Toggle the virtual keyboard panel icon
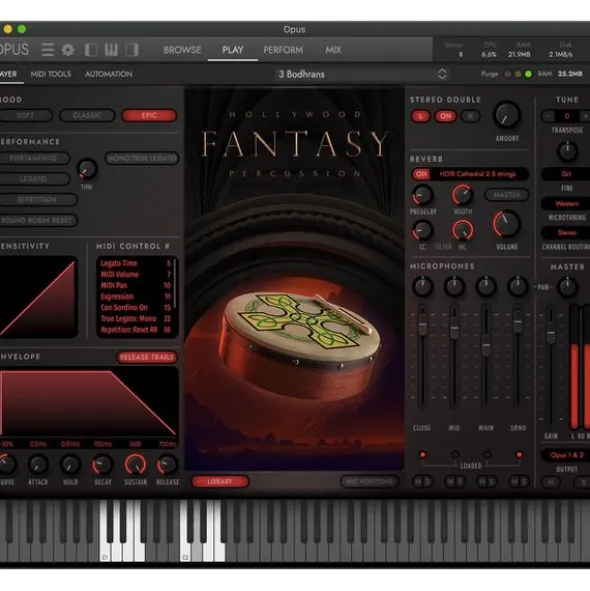This screenshot has width=590, height=591. point(111,50)
